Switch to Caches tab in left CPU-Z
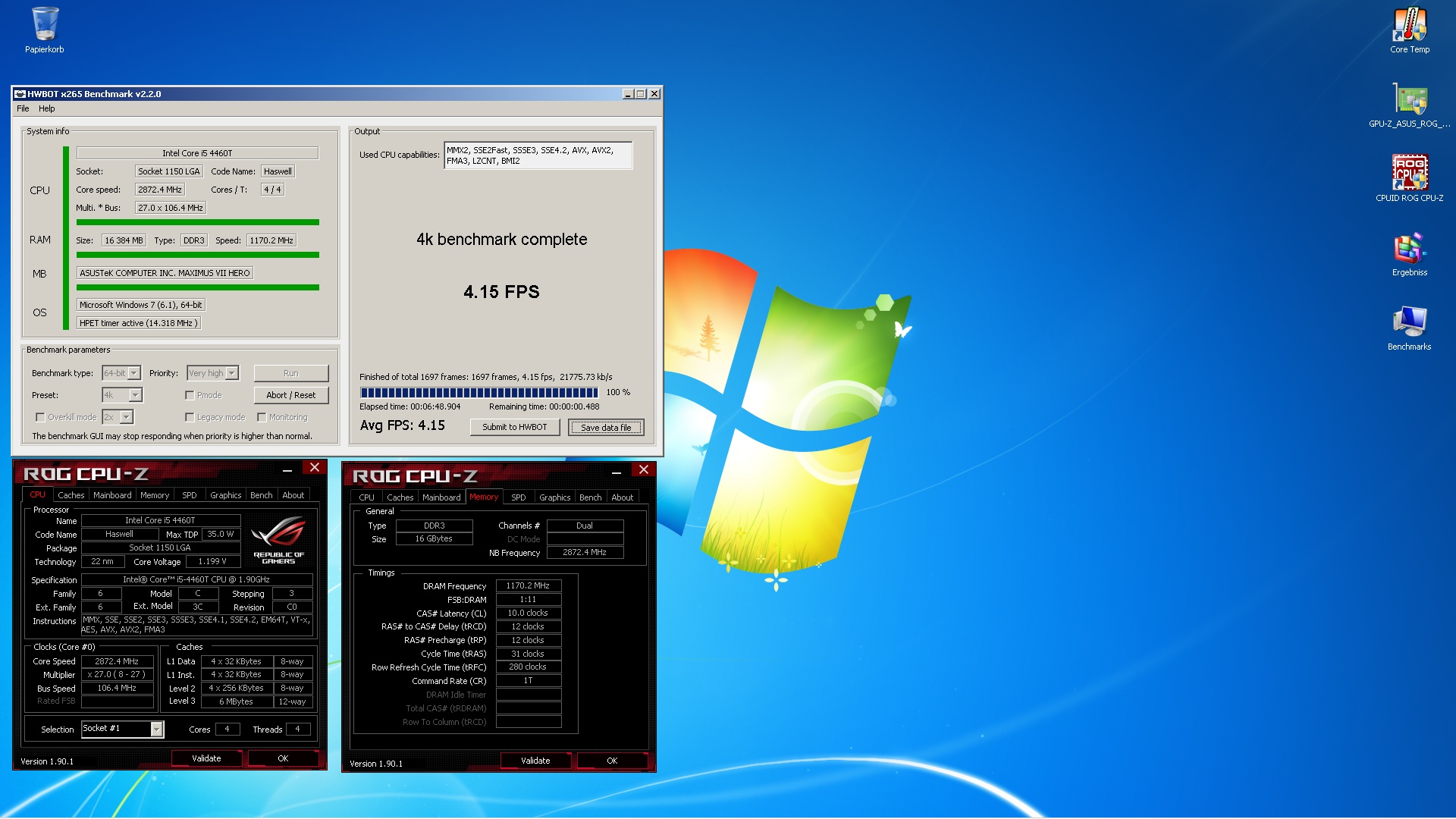 [71, 495]
